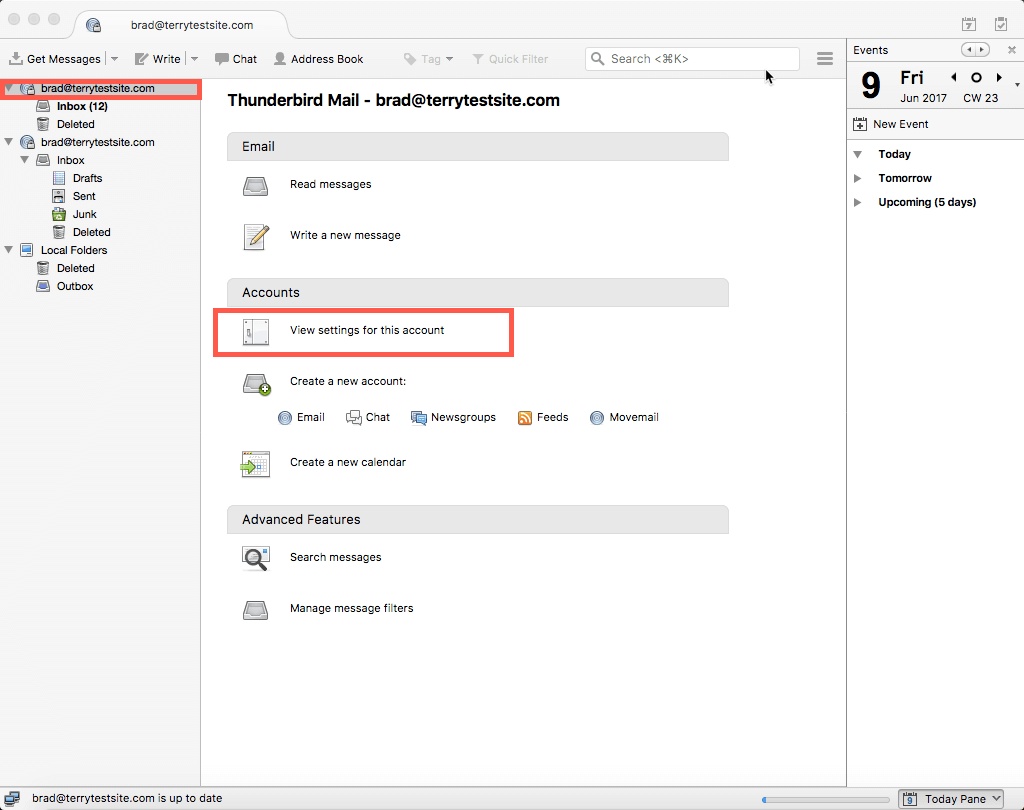The height and width of the screenshot is (810, 1024).
Task: Open the Sent folder
Action: [x=84, y=196]
